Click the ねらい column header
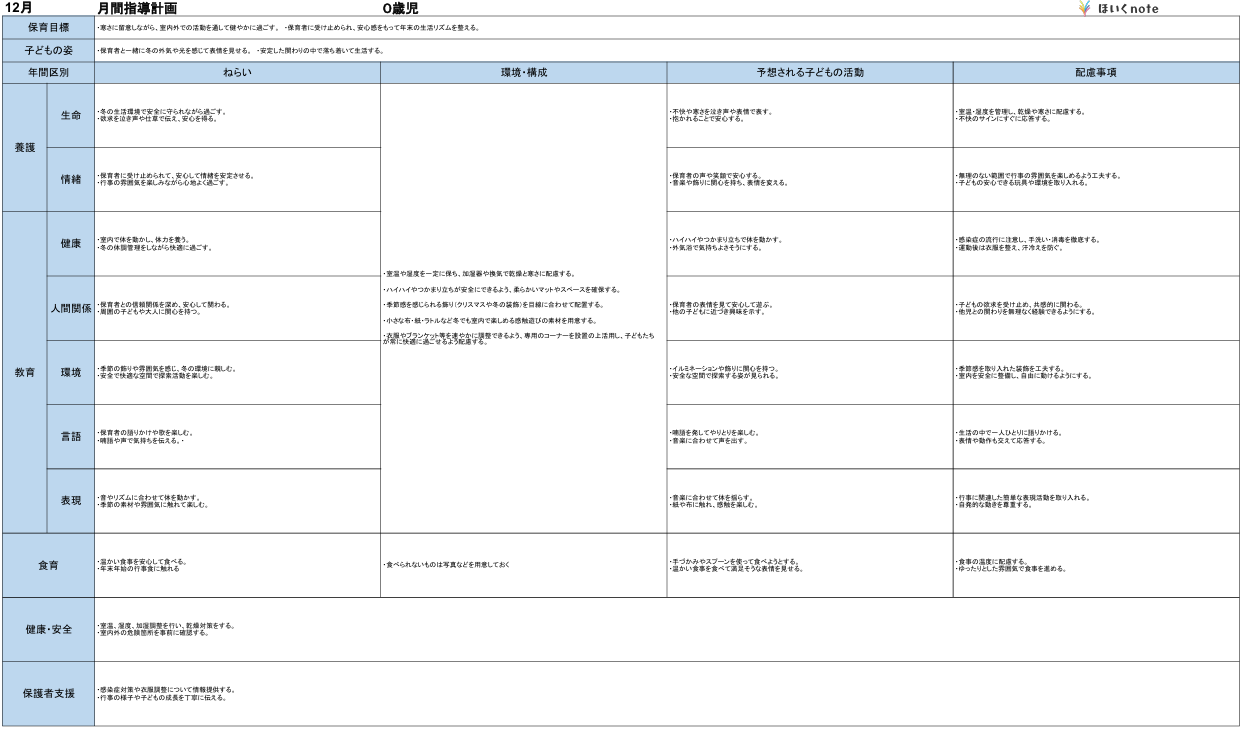 click(237, 72)
